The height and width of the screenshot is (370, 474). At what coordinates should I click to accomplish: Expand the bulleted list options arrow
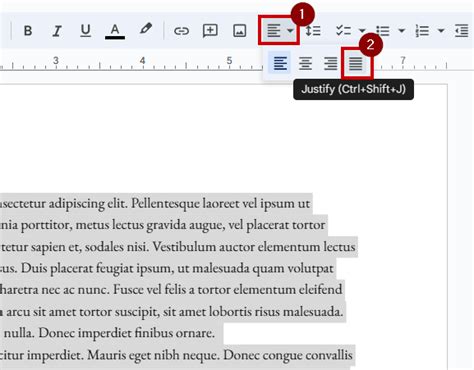(402, 31)
